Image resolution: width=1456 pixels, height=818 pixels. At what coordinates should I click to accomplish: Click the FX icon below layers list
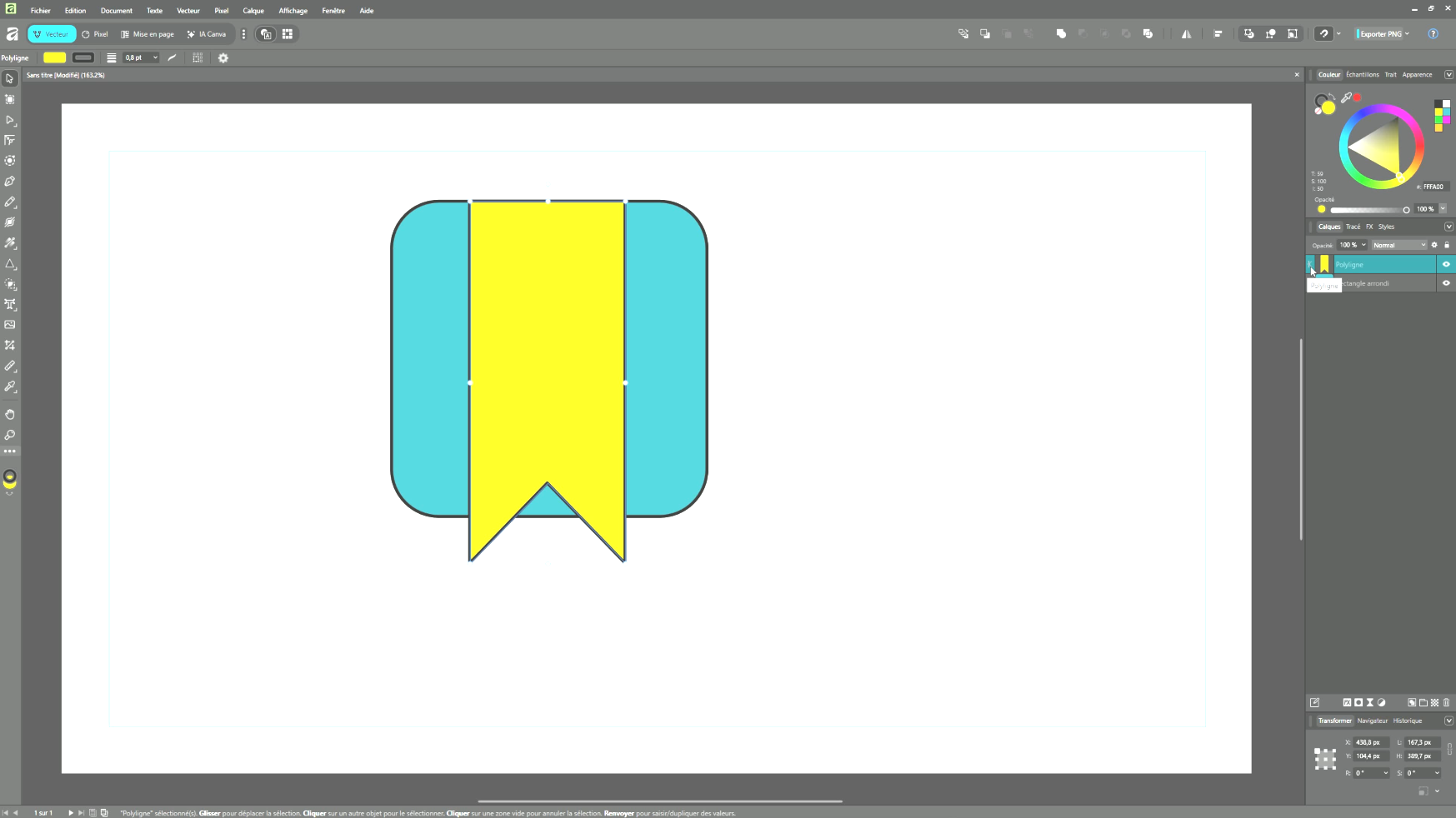1347,702
